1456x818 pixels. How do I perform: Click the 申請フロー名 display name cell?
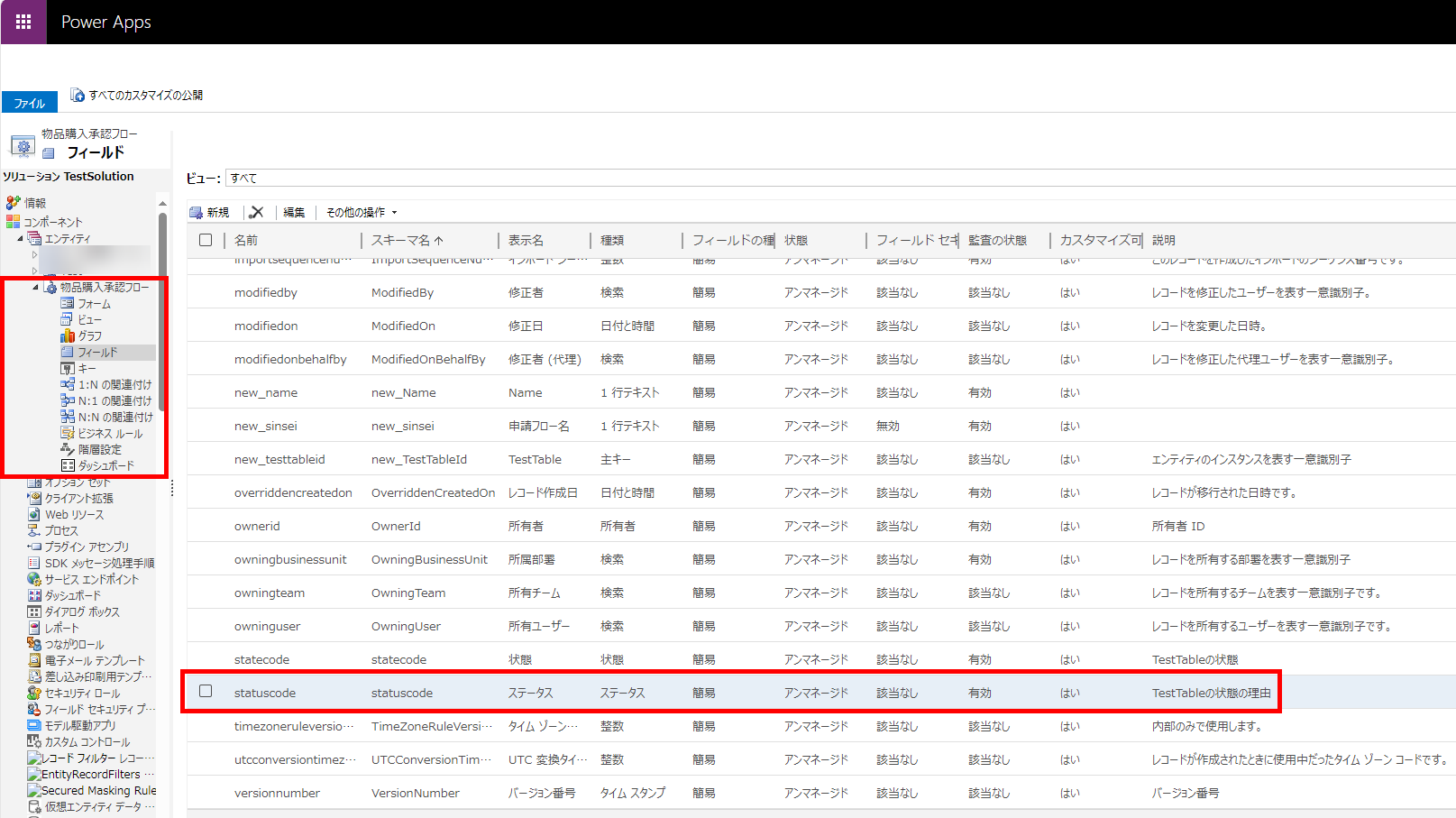538,426
